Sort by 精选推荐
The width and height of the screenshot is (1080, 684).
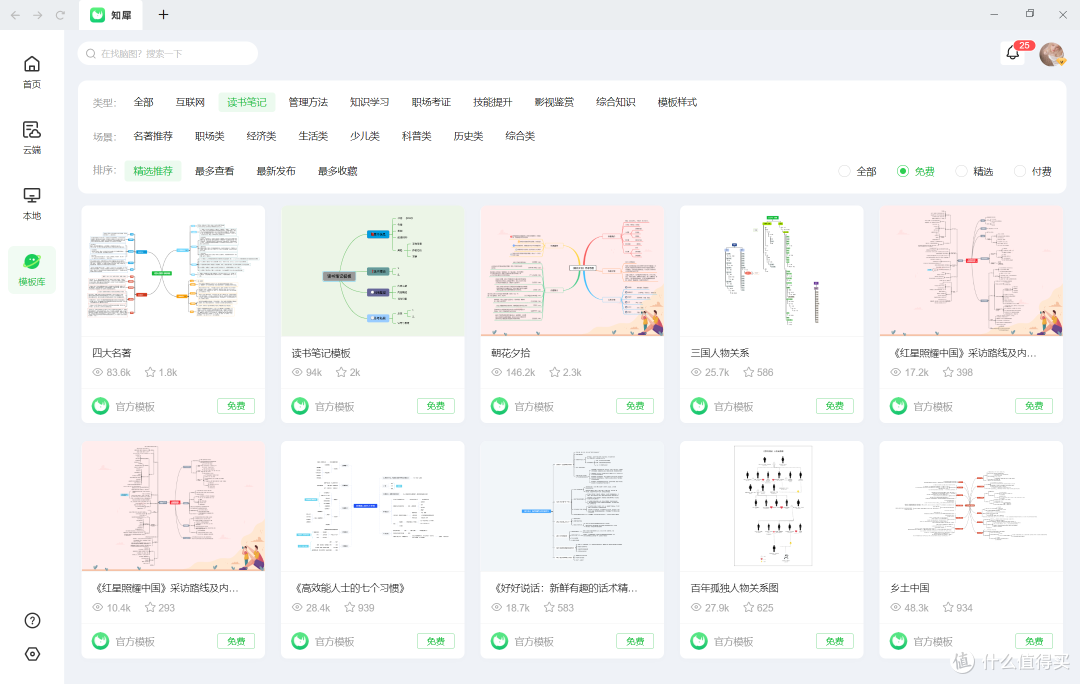[x=153, y=171]
